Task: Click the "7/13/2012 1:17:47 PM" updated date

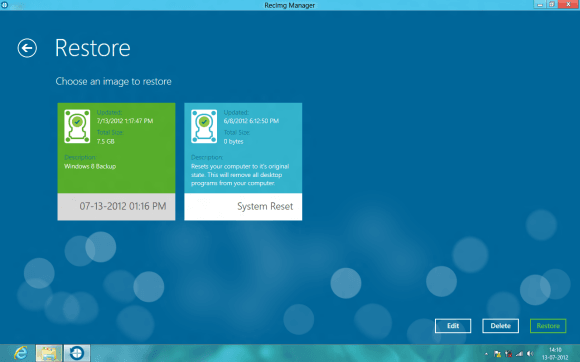Action: [125, 121]
